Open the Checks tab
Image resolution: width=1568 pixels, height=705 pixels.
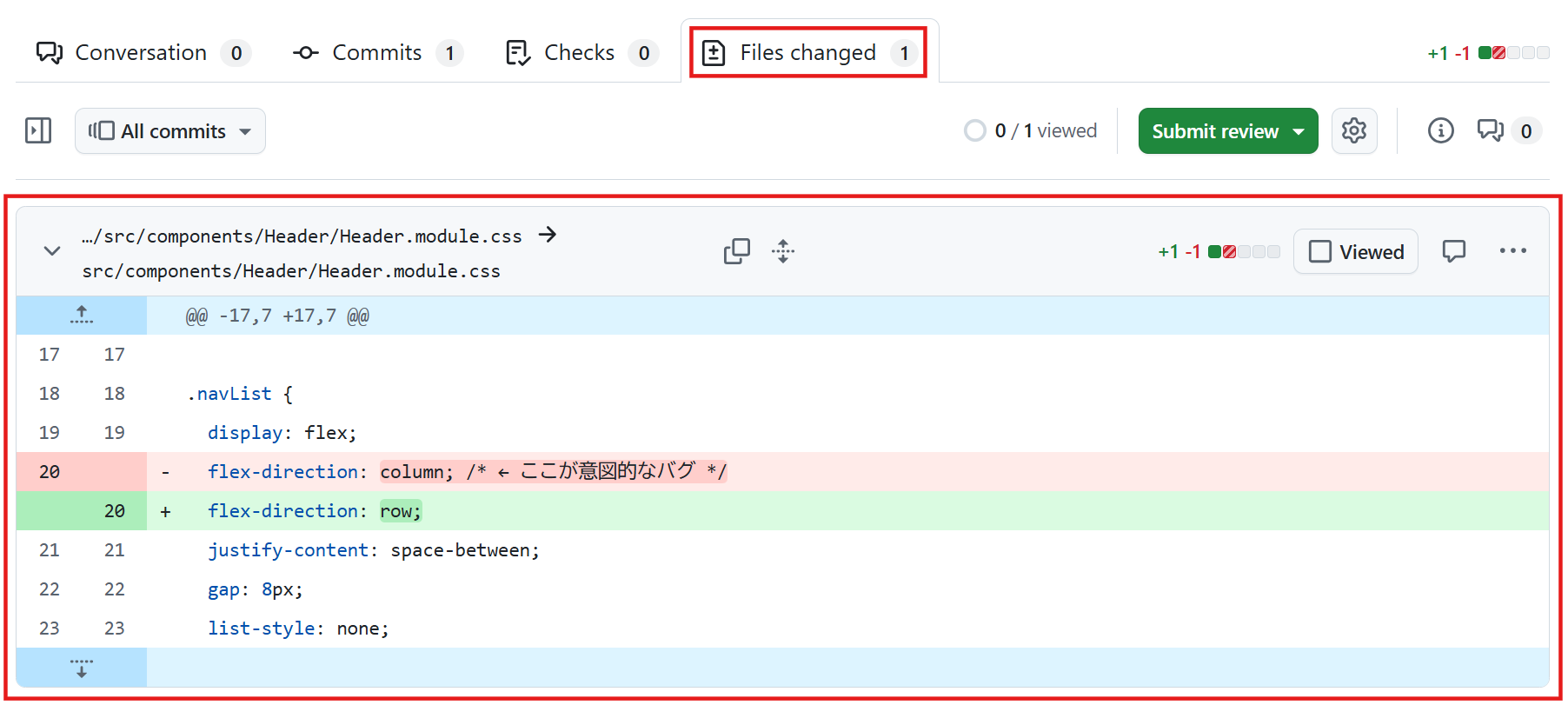click(x=581, y=53)
